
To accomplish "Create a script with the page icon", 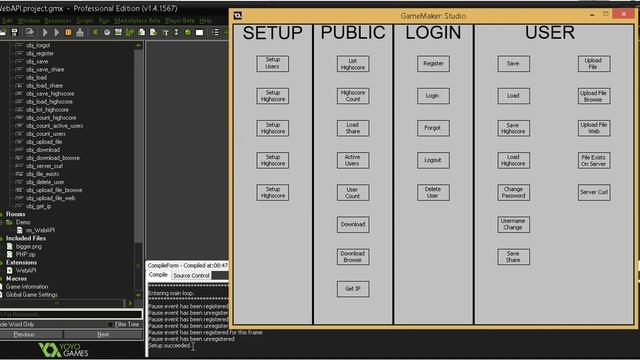I will pos(142,32).
